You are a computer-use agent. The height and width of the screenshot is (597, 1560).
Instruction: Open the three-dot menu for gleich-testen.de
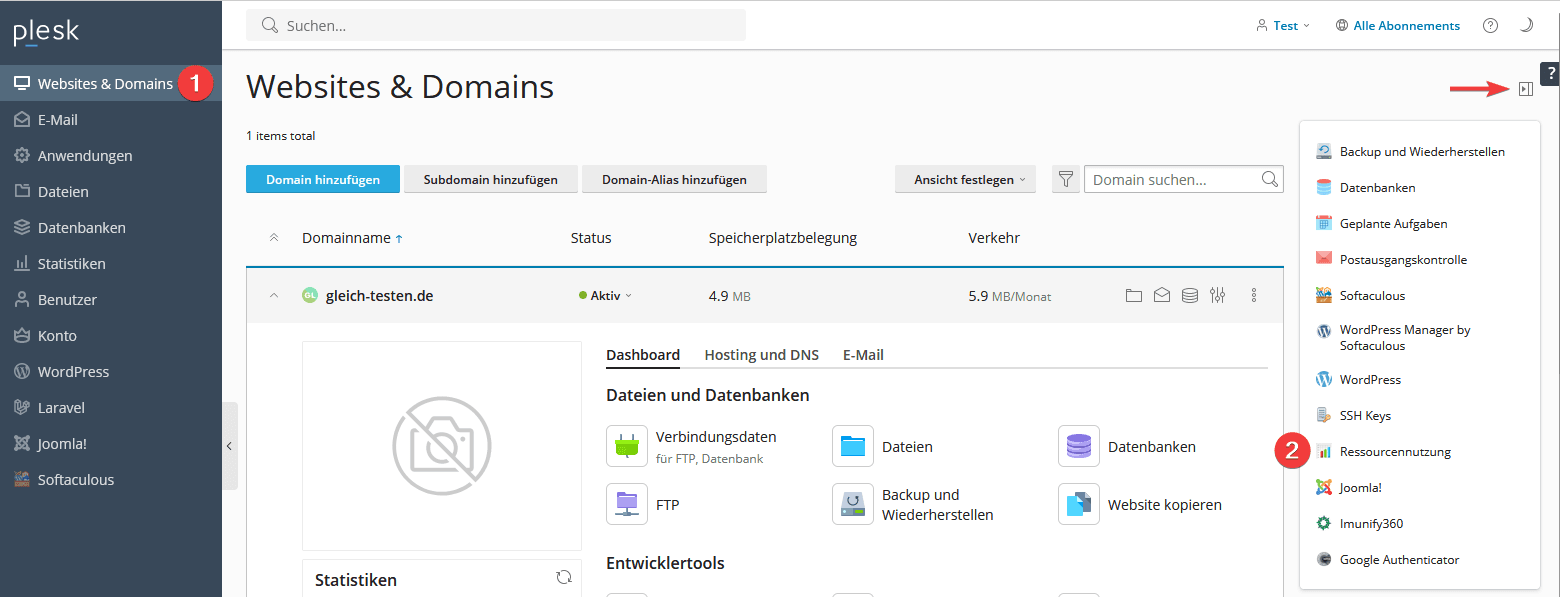point(1254,296)
